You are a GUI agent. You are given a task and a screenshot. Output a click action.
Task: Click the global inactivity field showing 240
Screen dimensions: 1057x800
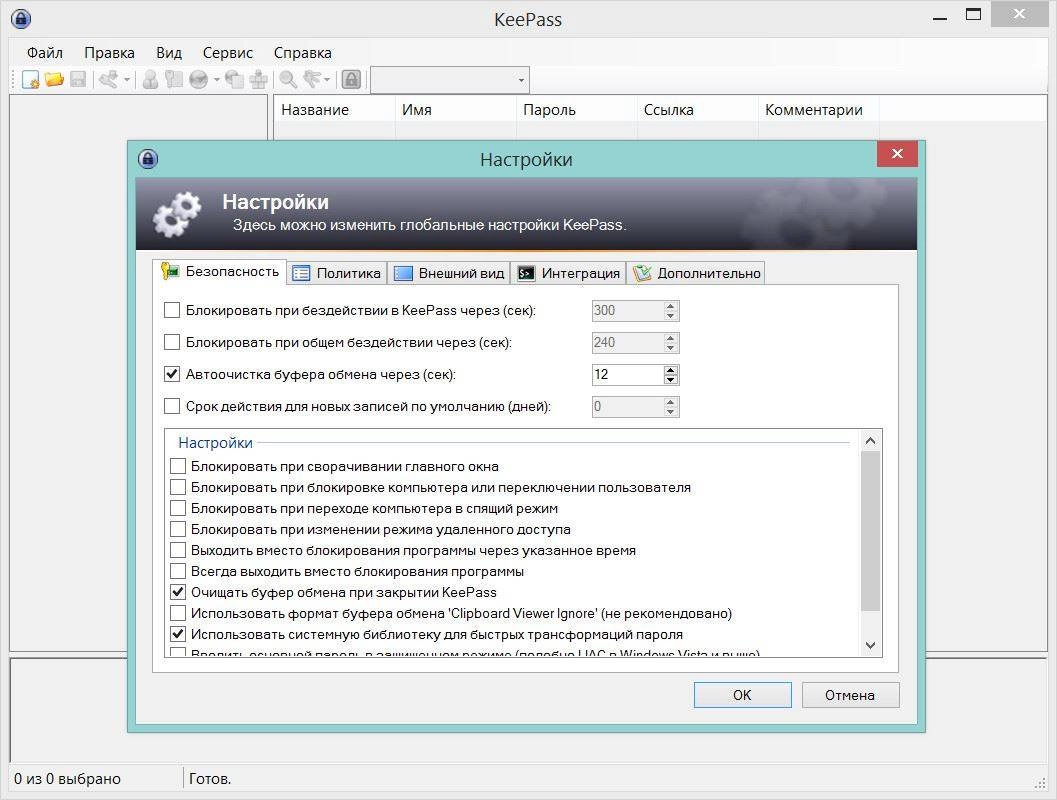pos(627,342)
